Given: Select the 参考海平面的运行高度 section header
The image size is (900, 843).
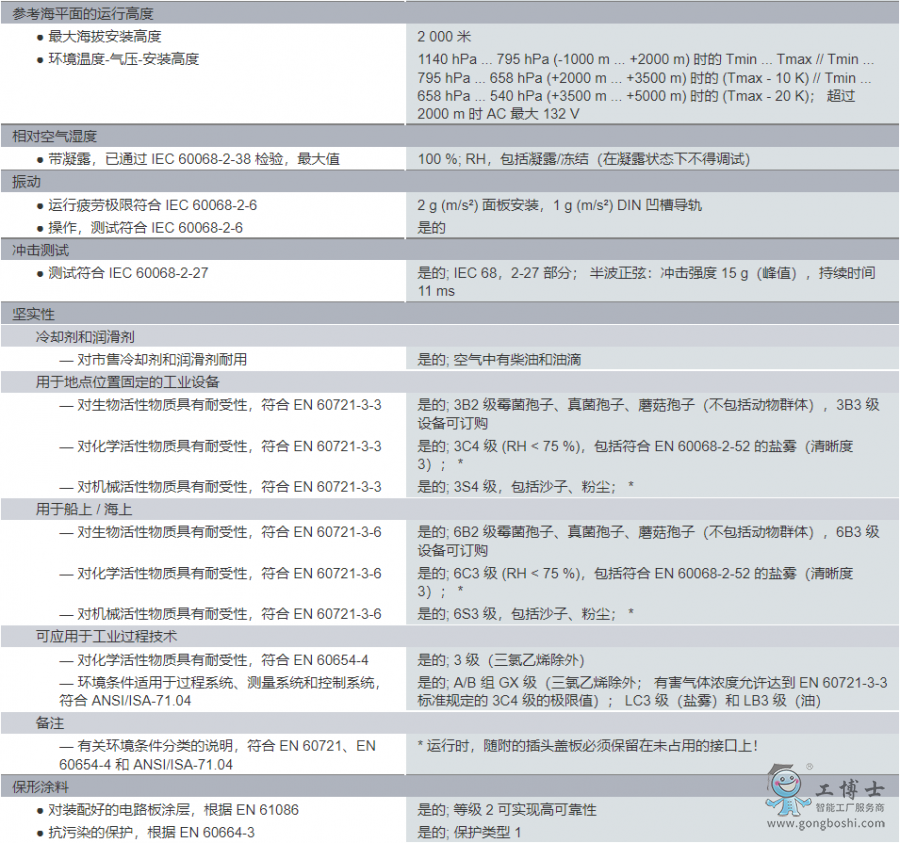Looking at the screenshot, I should [84, 14].
